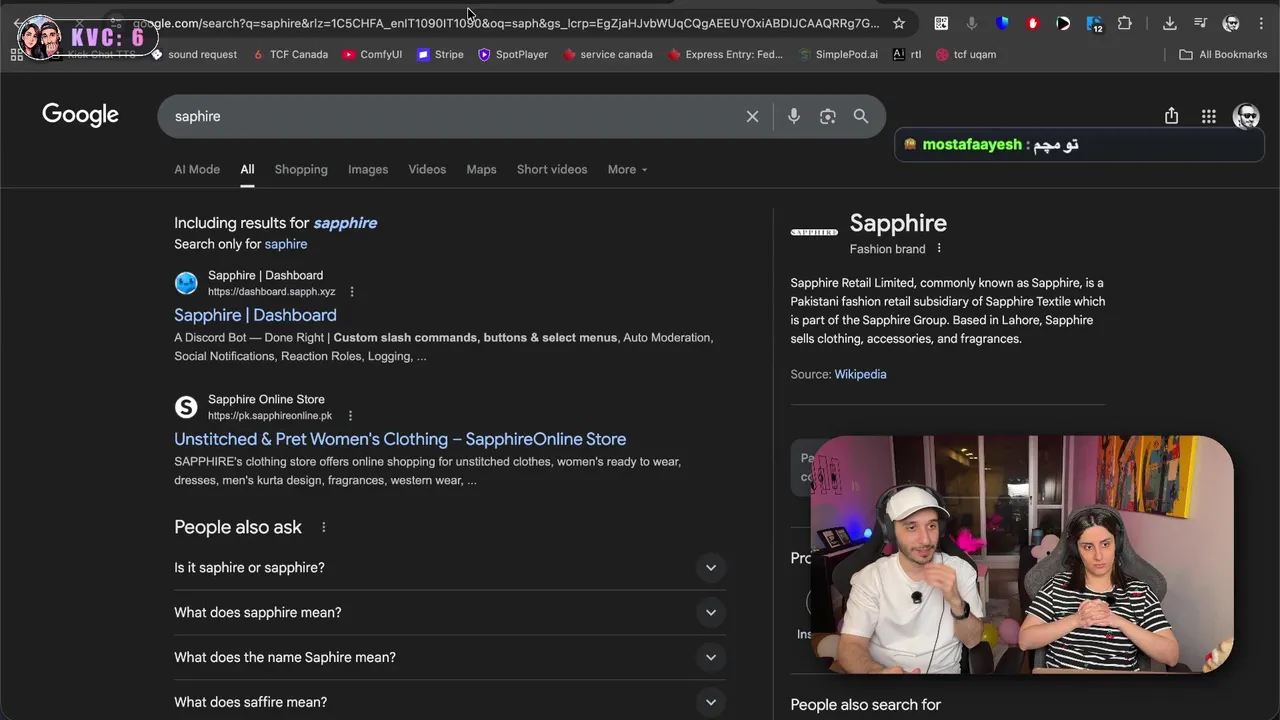Expand "What does the name Saphire mean?"
This screenshot has width=1280, height=720.
[x=449, y=657]
